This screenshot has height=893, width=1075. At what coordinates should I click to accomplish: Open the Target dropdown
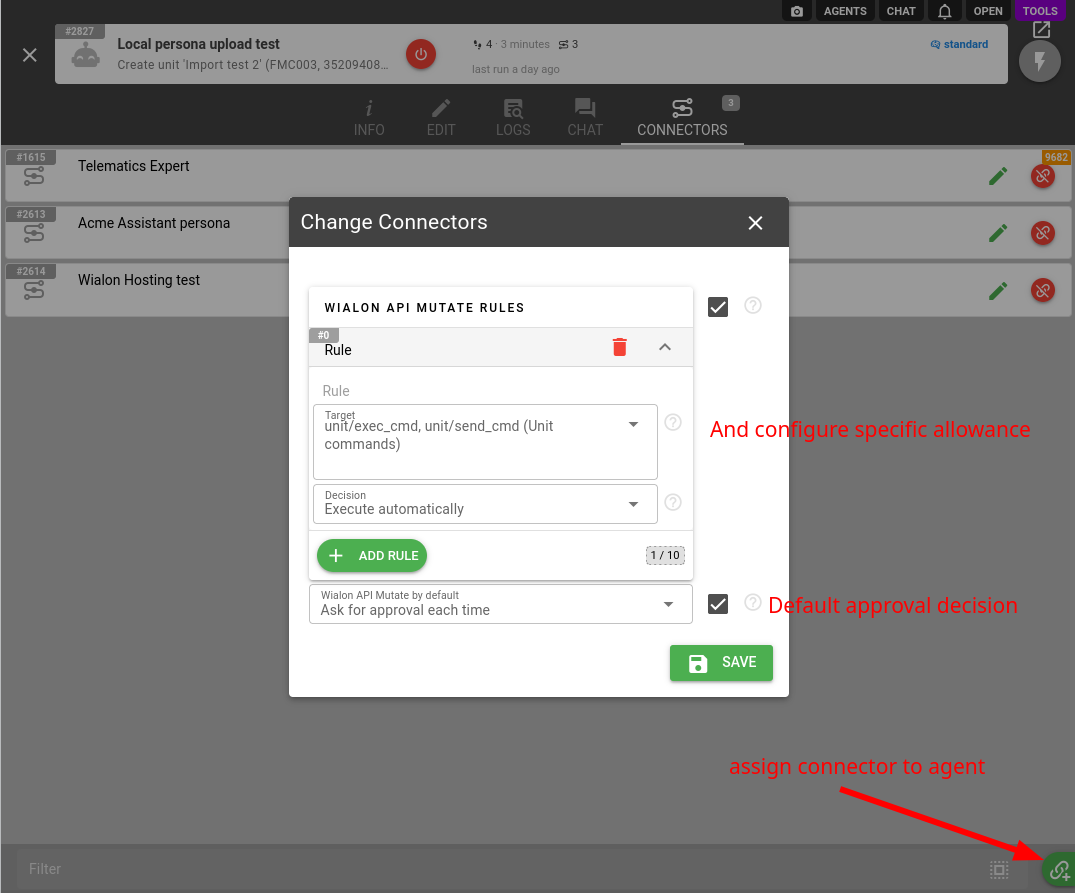(x=485, y=441)
